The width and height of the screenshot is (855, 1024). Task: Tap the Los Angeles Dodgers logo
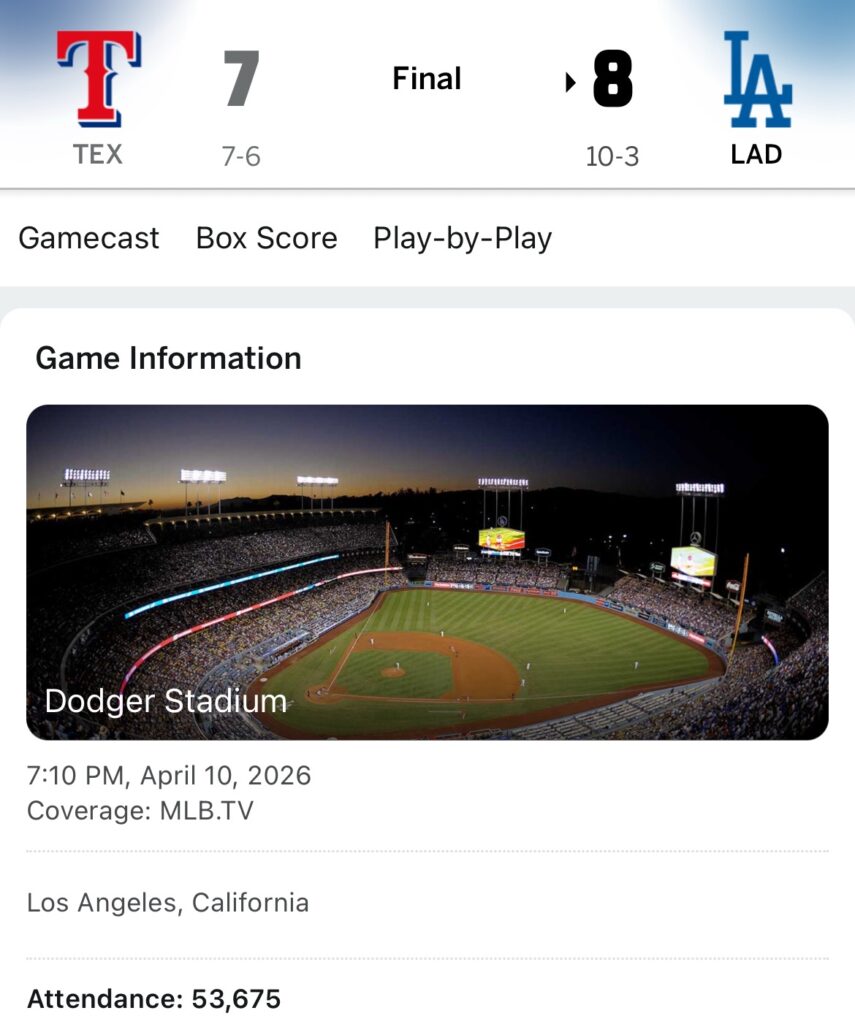tap(757, 79)
